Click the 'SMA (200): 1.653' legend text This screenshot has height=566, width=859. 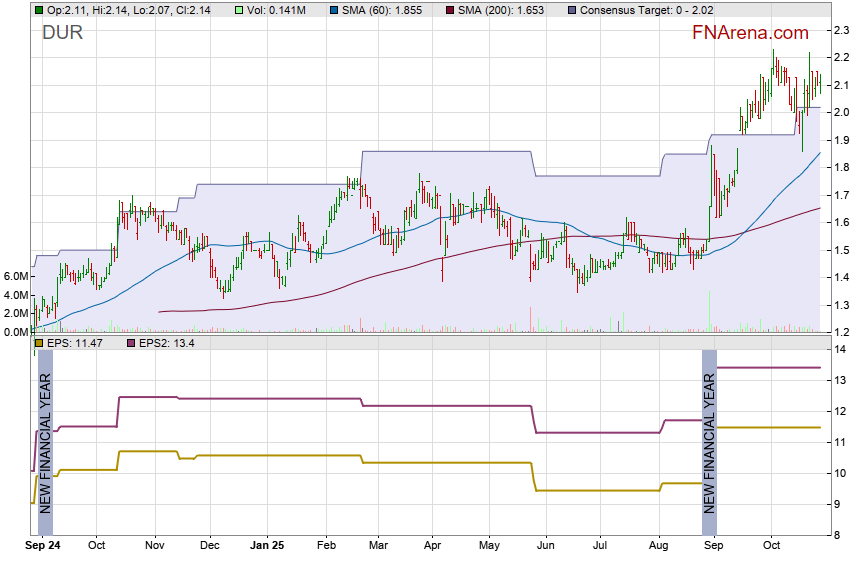point(506,10)
